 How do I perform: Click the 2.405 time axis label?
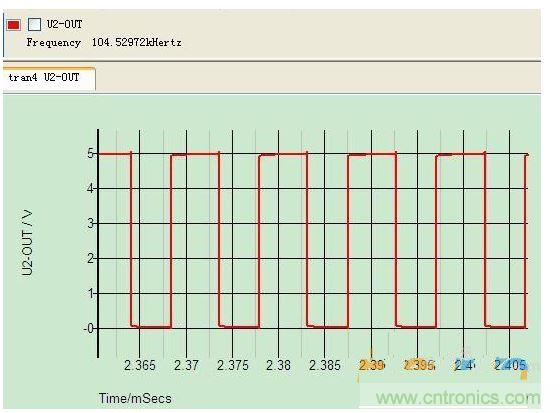point(510,365)
